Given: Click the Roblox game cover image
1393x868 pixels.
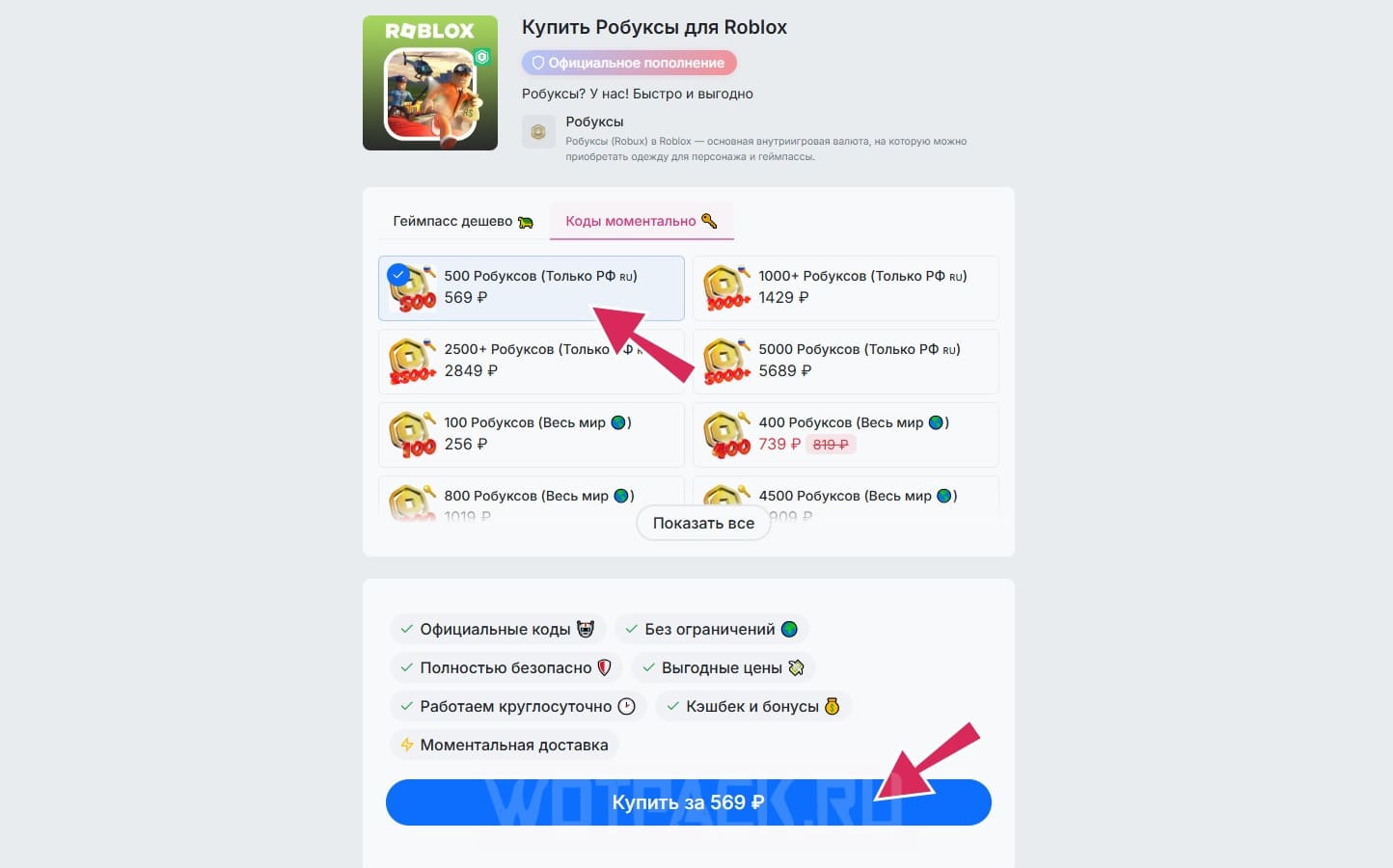Looking at the screenshot, I should [x=430, y=83].
